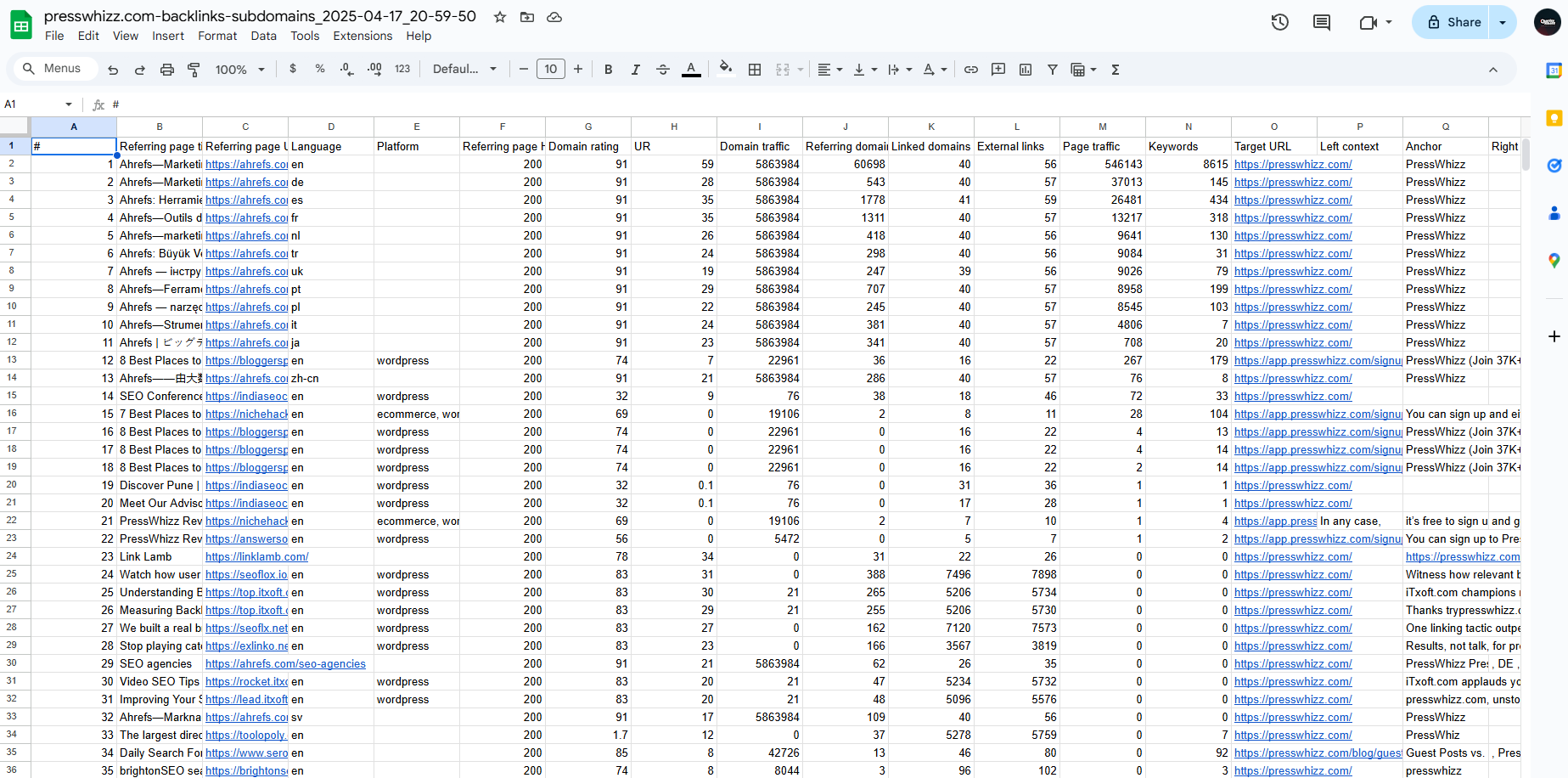Toggle strikethrough formatting
Screen dimensions: 1568x778
(663, 70)
